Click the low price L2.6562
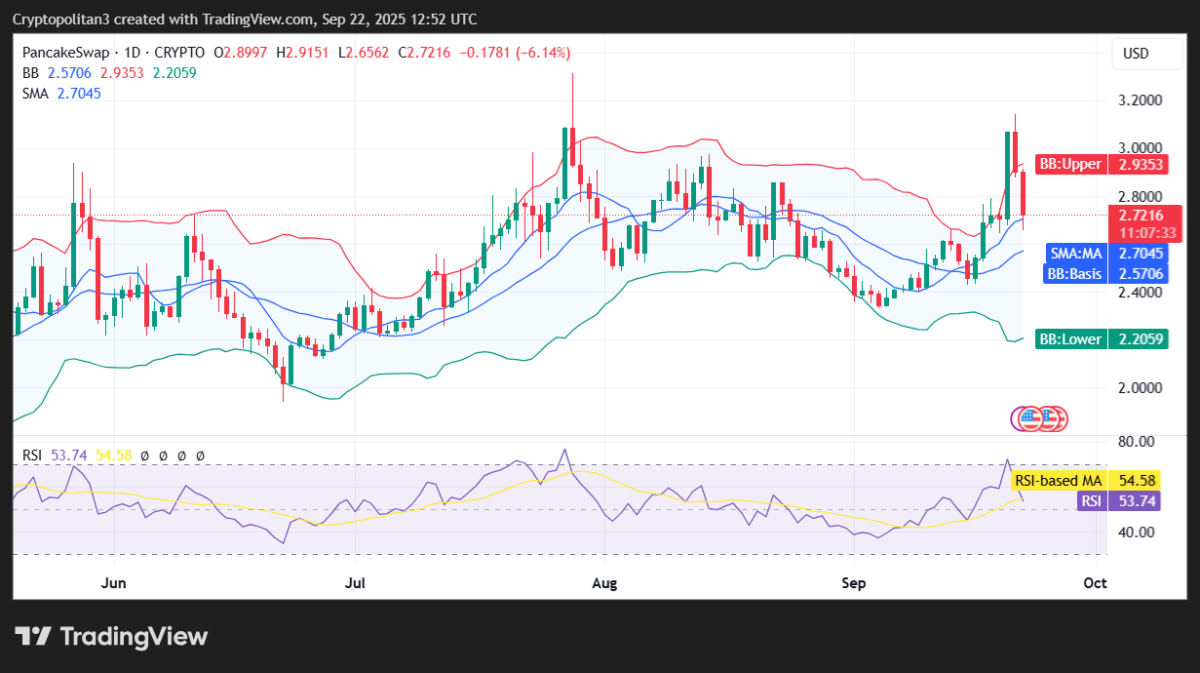Viewport: 1200px width, 673px height. 364,53
